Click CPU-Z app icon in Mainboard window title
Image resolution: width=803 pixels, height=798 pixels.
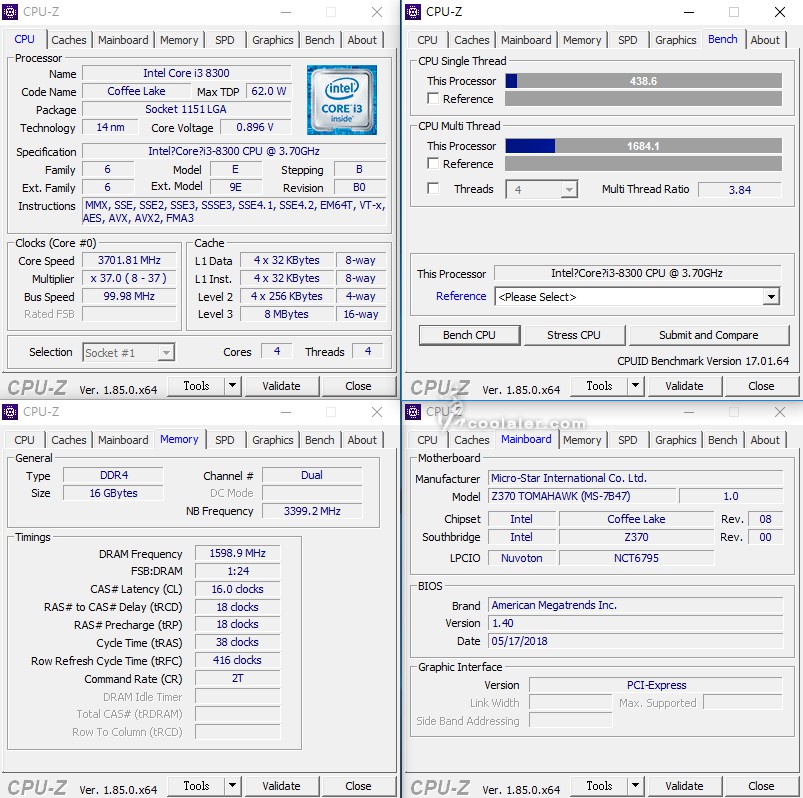tap(413, 411)
